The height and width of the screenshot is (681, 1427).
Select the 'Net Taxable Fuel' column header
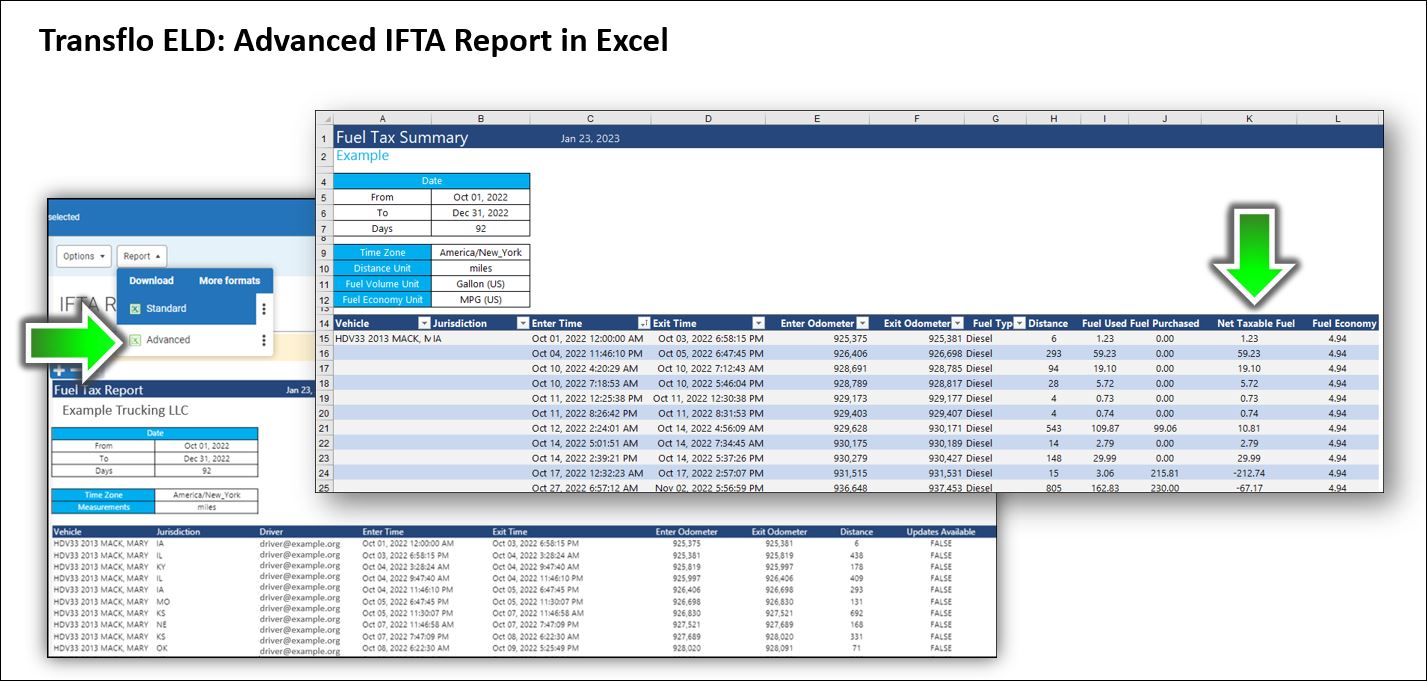coord(1256,323)
